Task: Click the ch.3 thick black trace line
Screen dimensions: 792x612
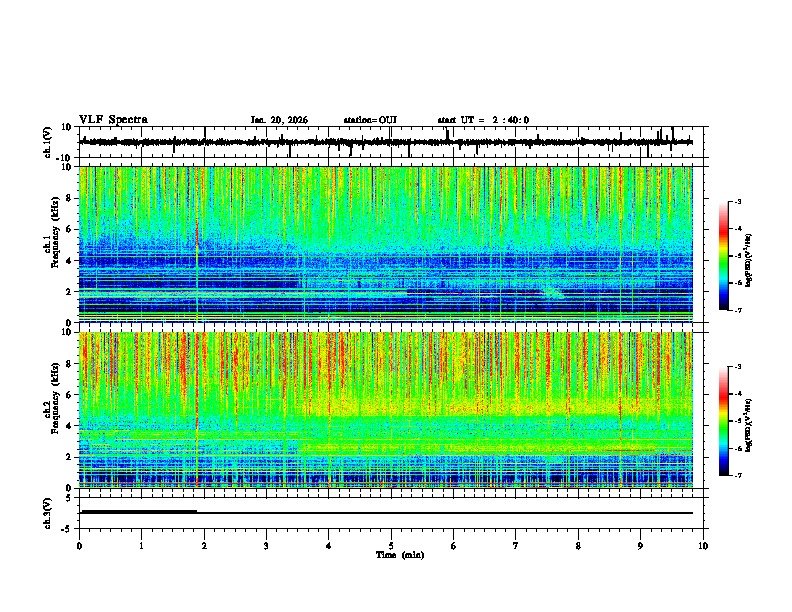Action: click(x=138, y=512)
